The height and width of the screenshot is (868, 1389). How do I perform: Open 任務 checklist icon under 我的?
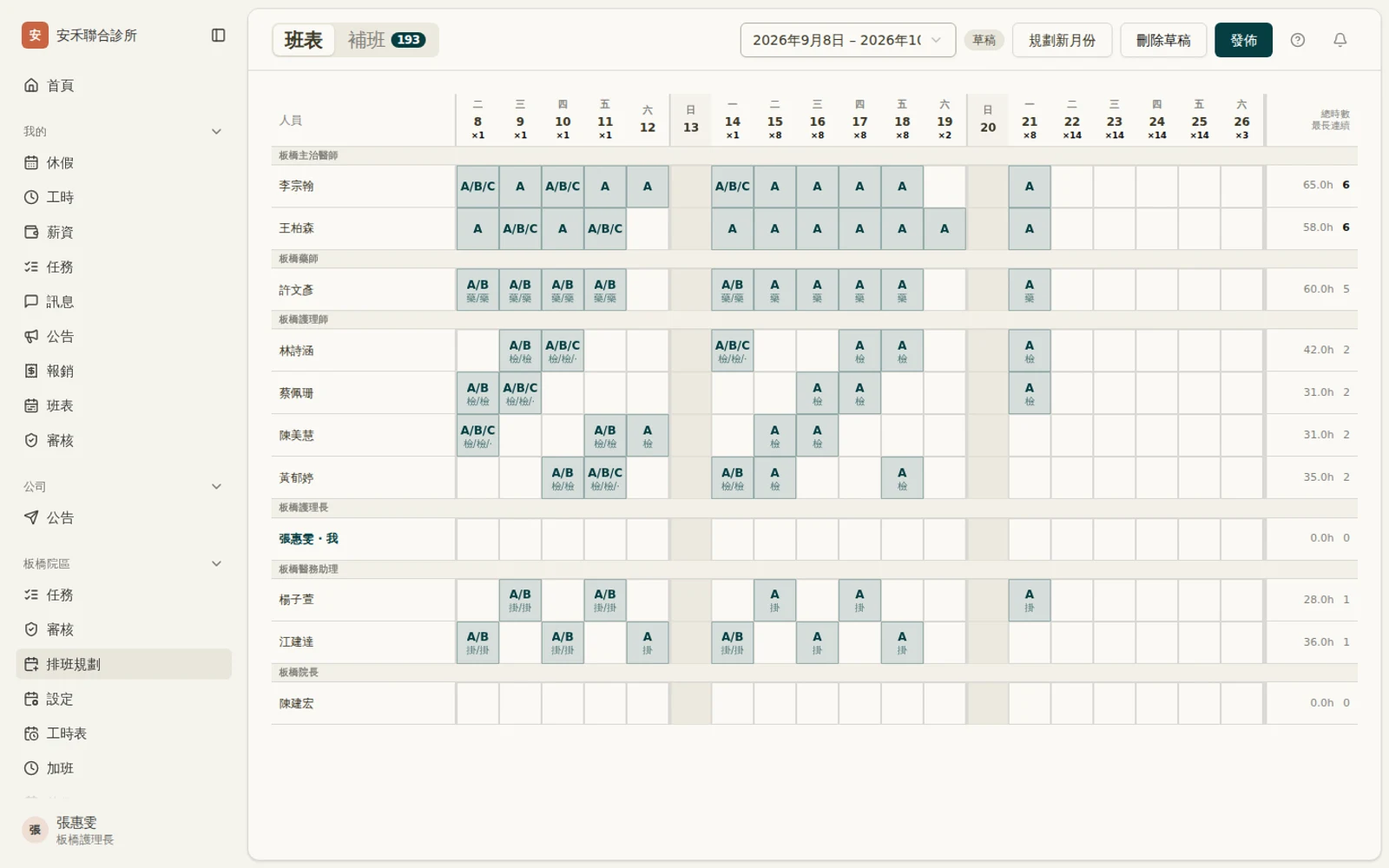(x=31, y=266)
